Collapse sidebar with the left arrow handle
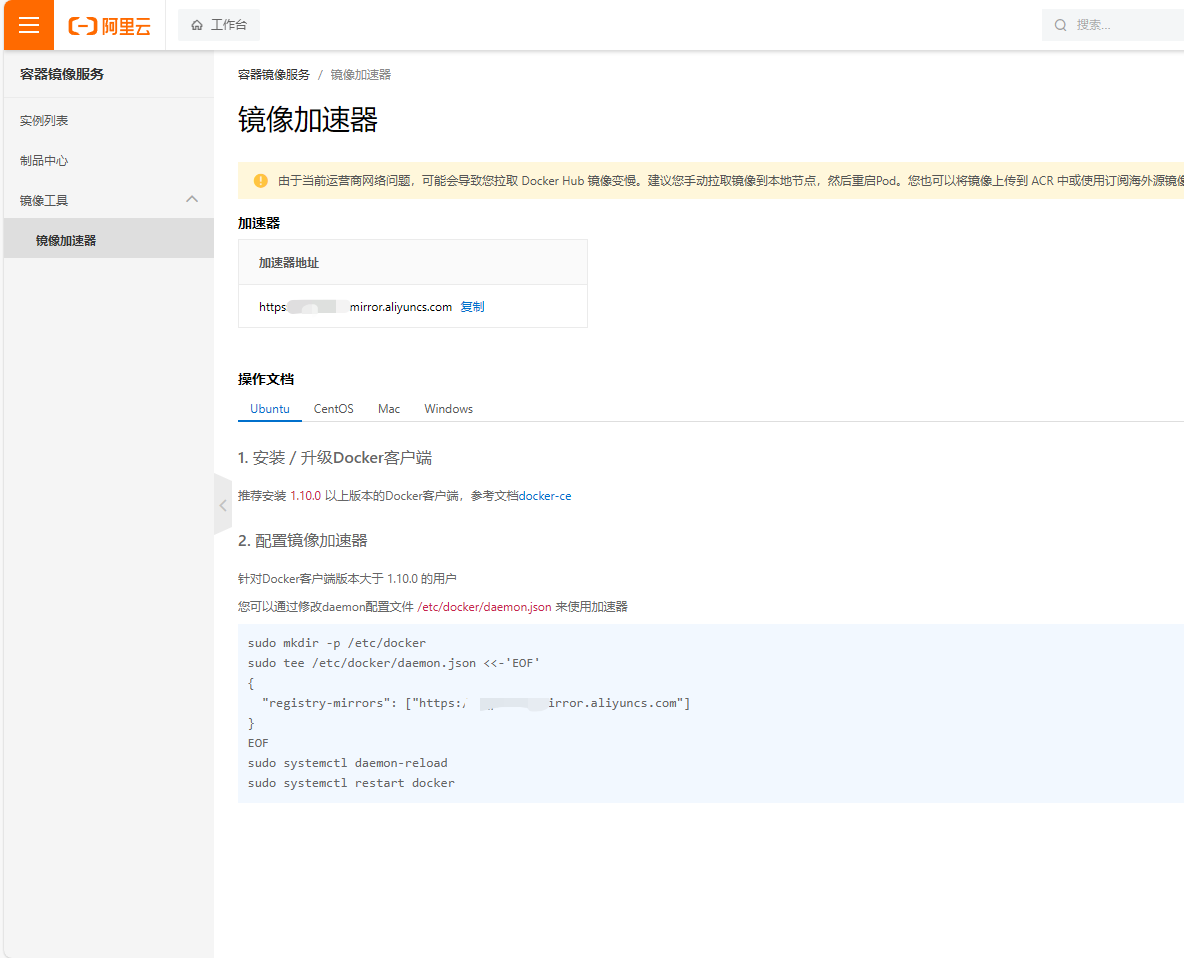1184x958 pixels. click(223, 505)
